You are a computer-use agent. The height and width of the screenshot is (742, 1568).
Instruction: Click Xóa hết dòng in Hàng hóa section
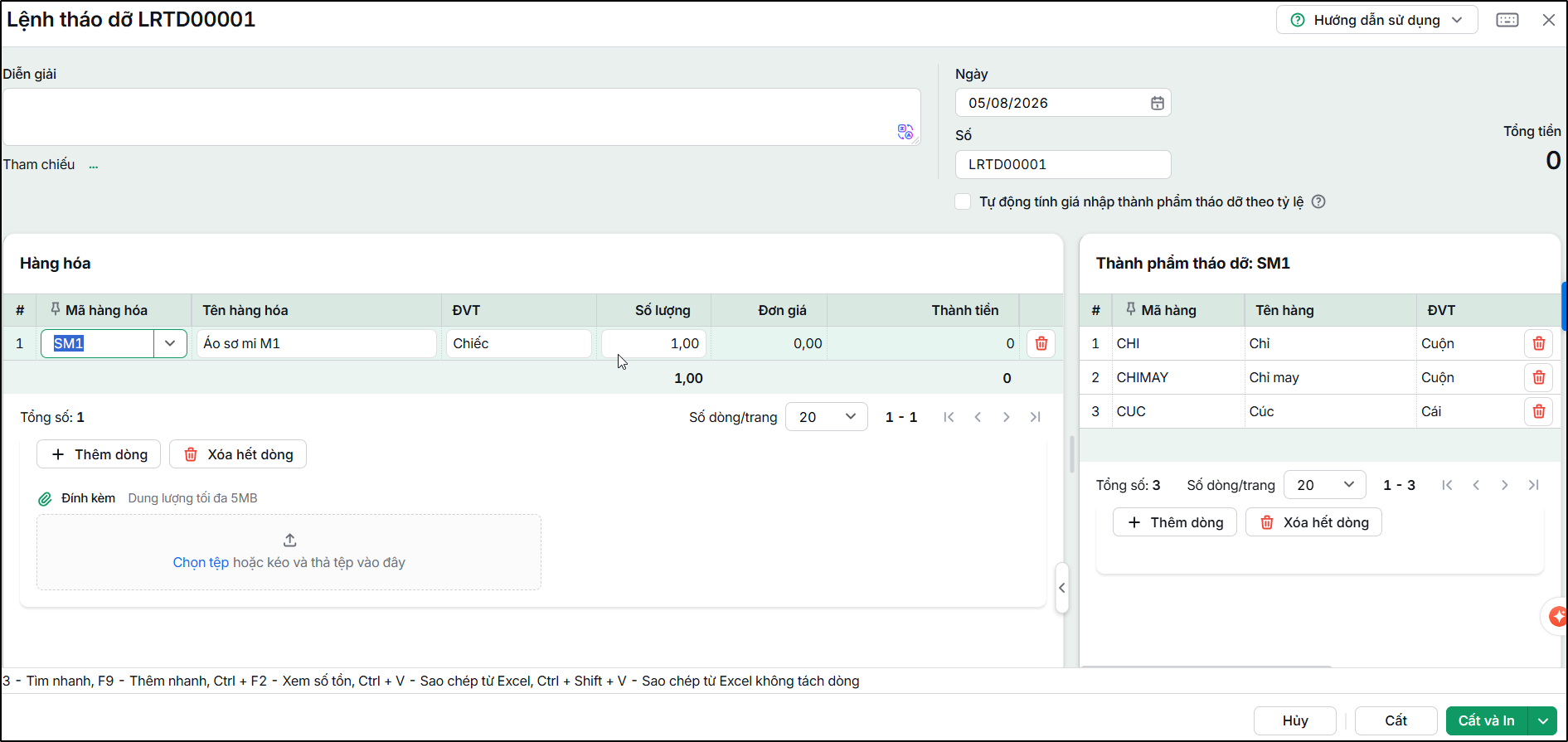point(238,454)
